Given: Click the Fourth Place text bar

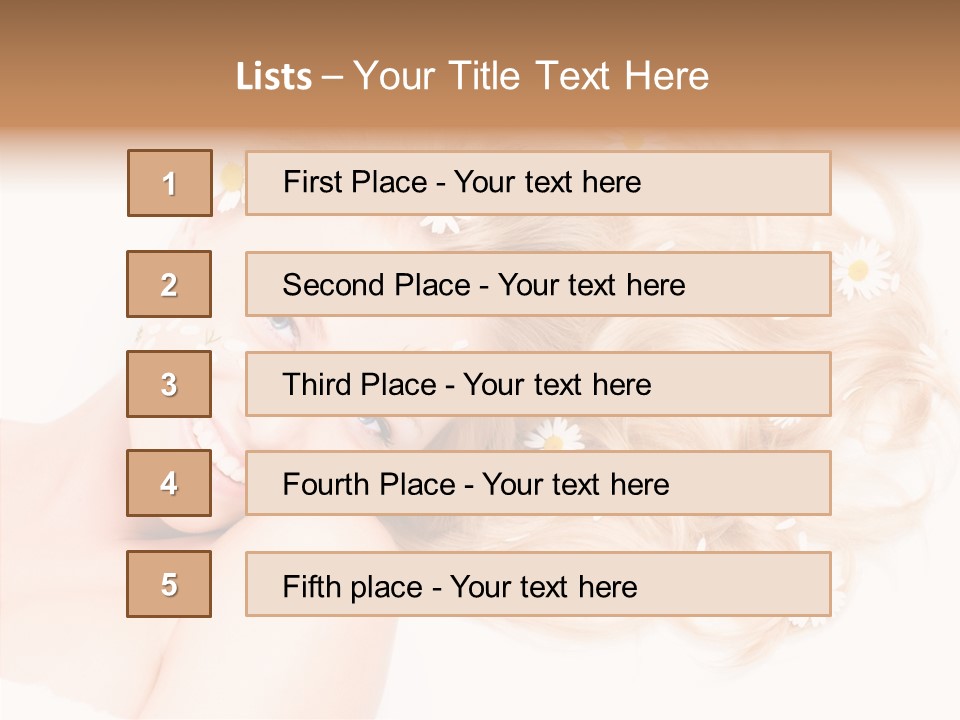Looking at the screenshot, I should tap(538, 483).
